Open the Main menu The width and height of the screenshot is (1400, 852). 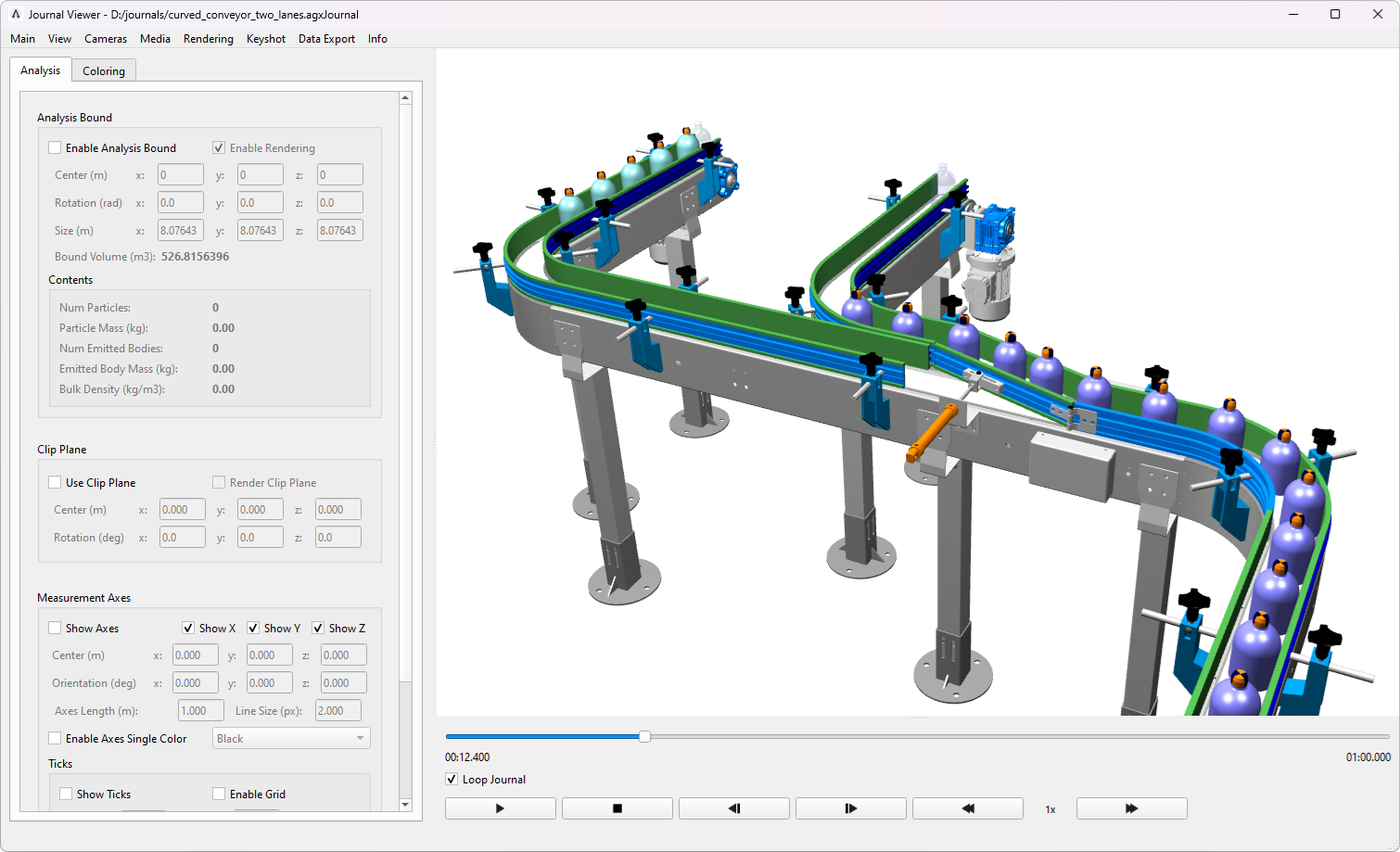[x=22, y=39]
